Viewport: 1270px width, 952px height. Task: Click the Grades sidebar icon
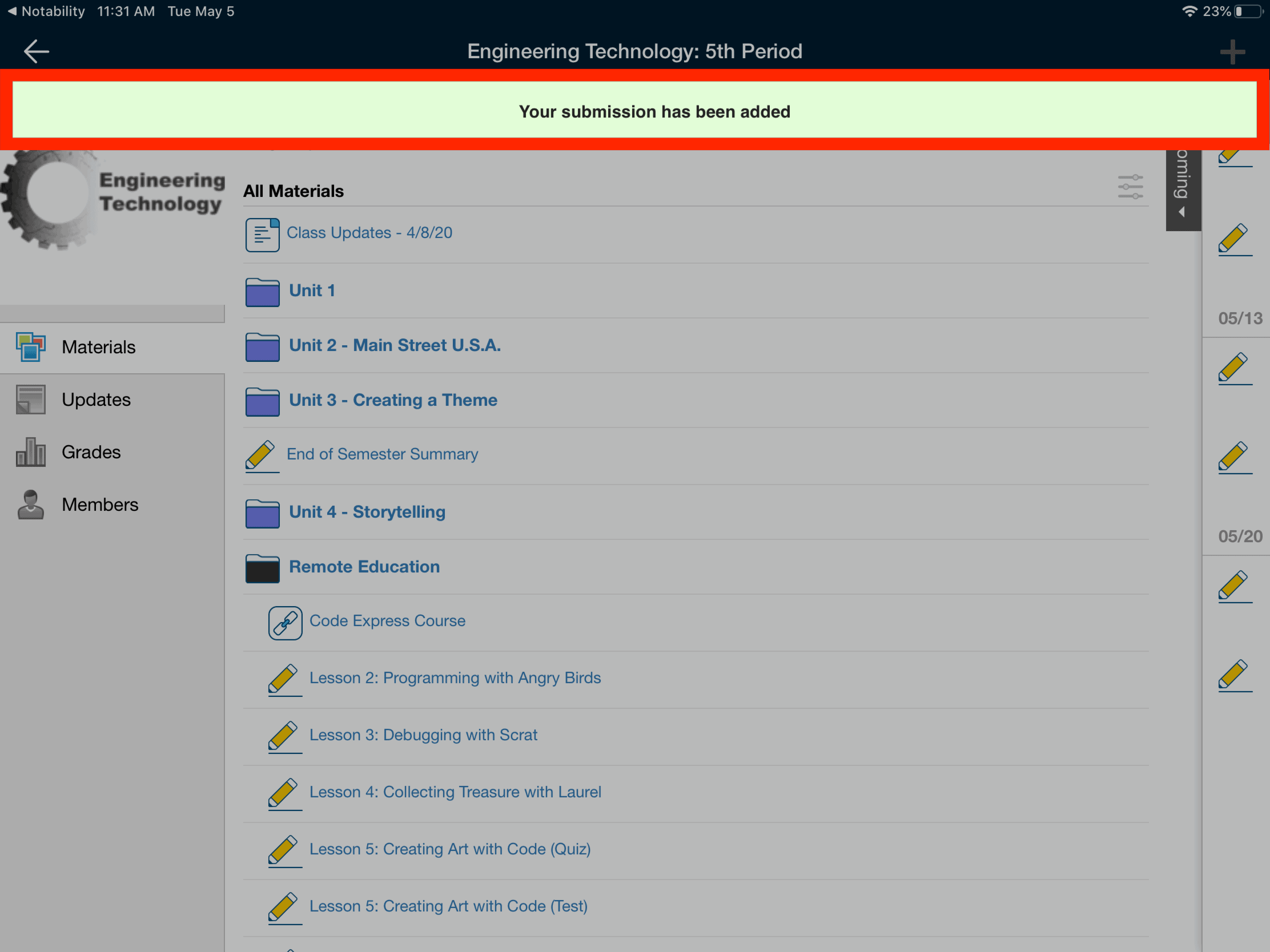tap(29, 451)
